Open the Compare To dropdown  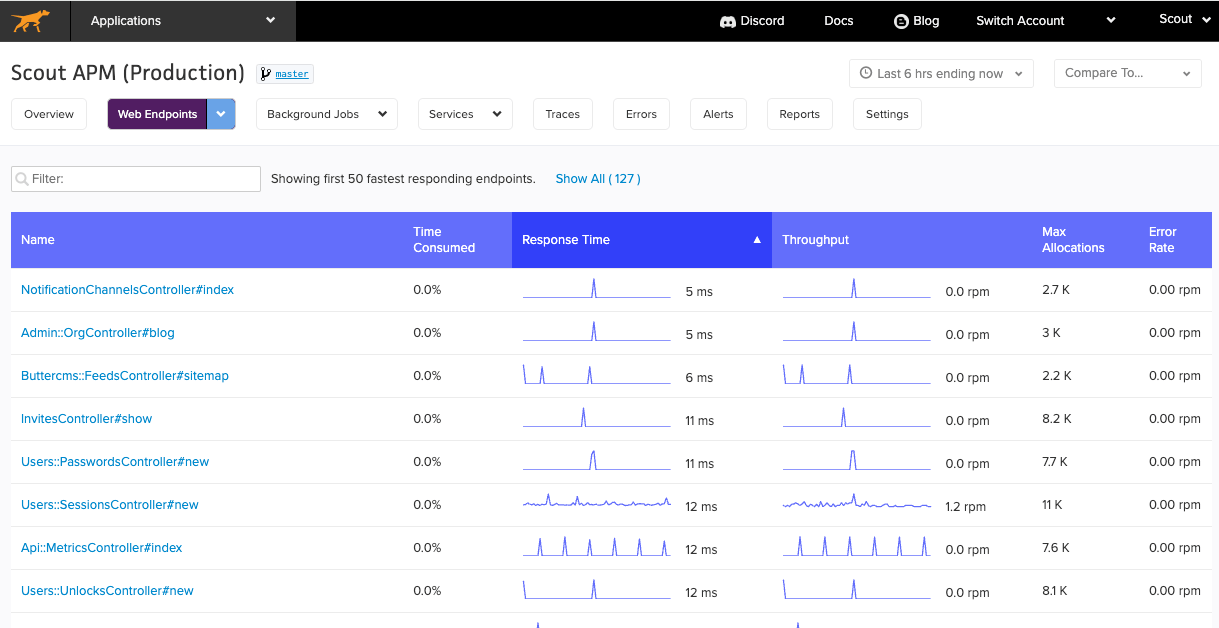coord(1128,73)
